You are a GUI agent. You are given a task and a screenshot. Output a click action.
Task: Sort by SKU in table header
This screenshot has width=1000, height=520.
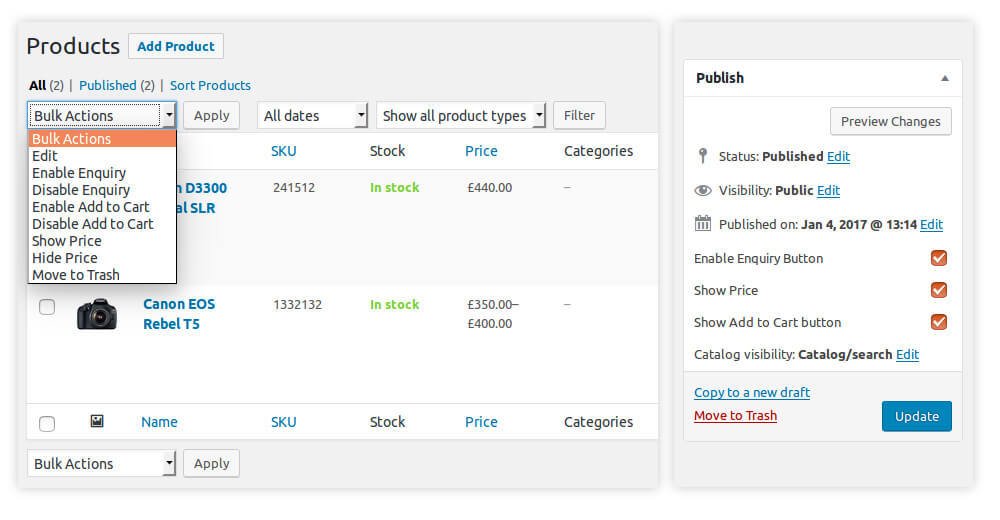tap(283, 151)
